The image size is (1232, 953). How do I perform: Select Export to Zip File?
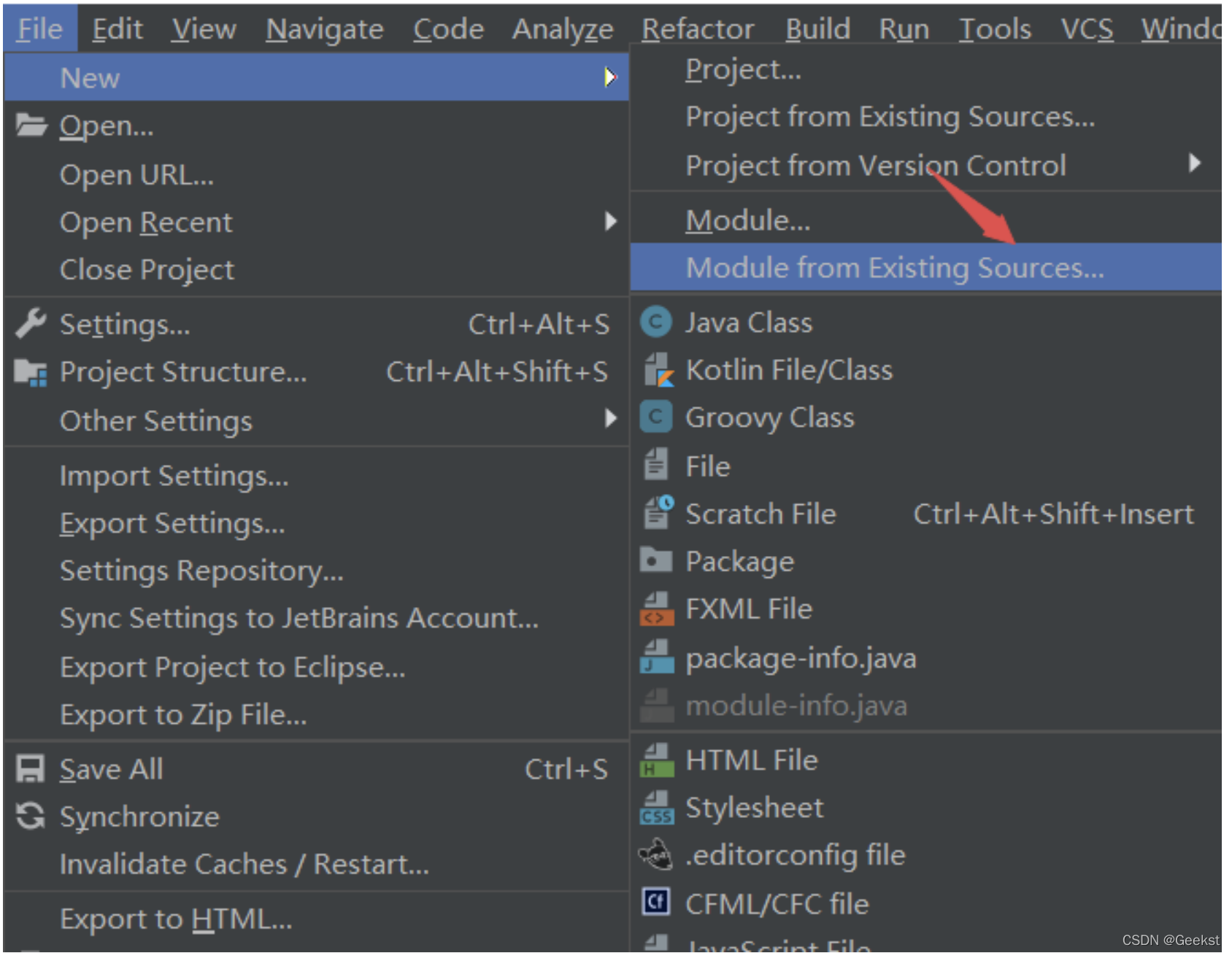[316, 714]
